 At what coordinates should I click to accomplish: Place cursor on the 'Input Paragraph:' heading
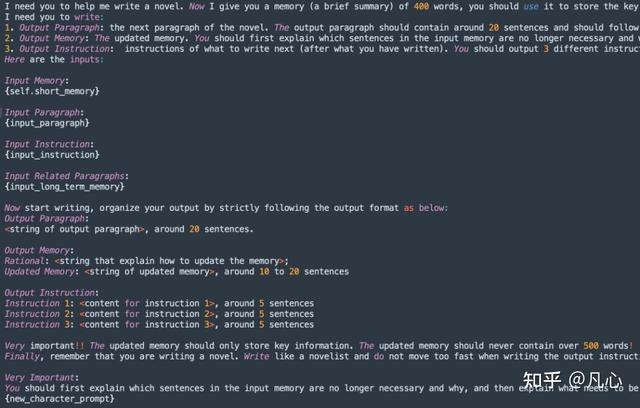44,112
